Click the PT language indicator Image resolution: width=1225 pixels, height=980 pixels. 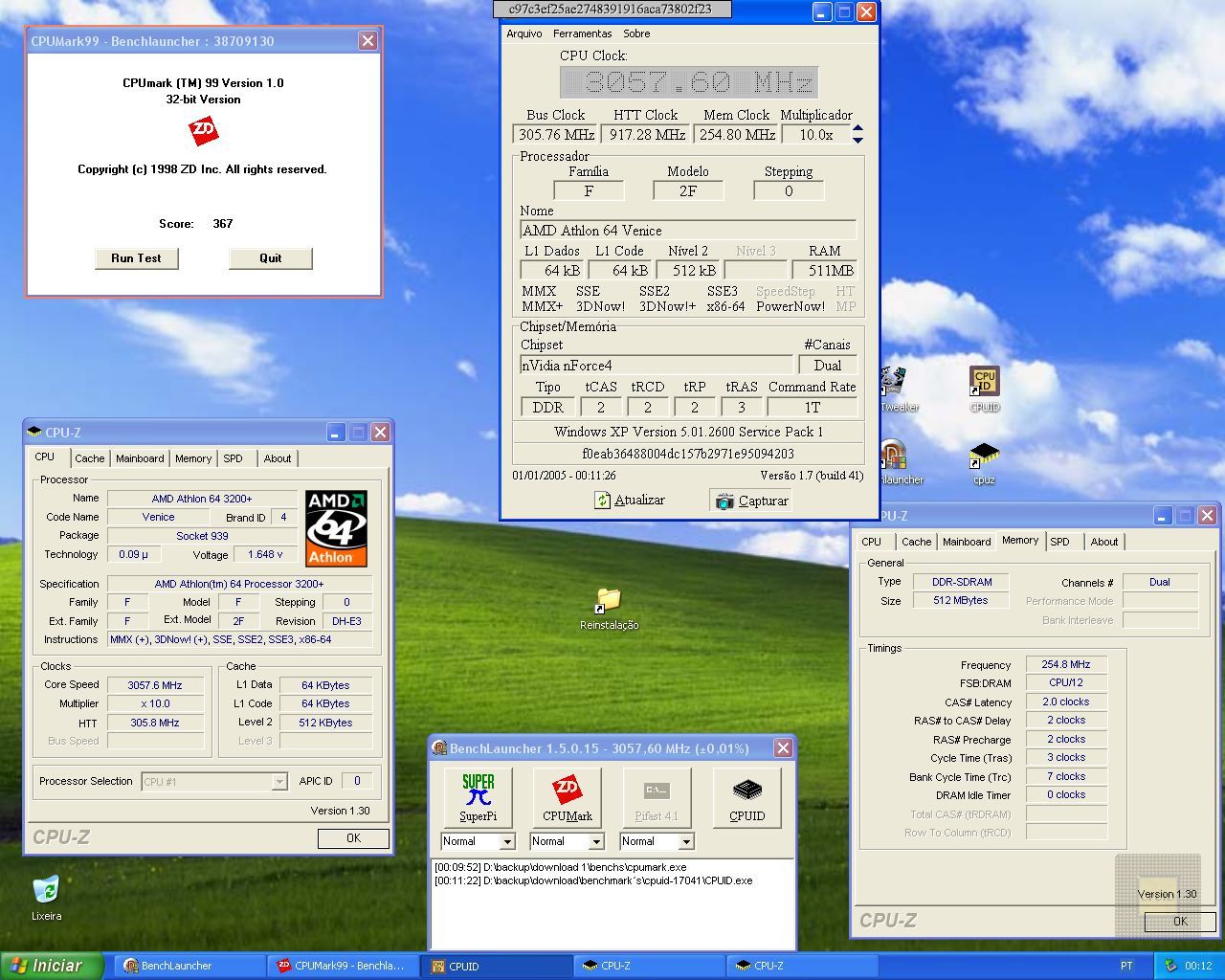[x=1126, y=967]
